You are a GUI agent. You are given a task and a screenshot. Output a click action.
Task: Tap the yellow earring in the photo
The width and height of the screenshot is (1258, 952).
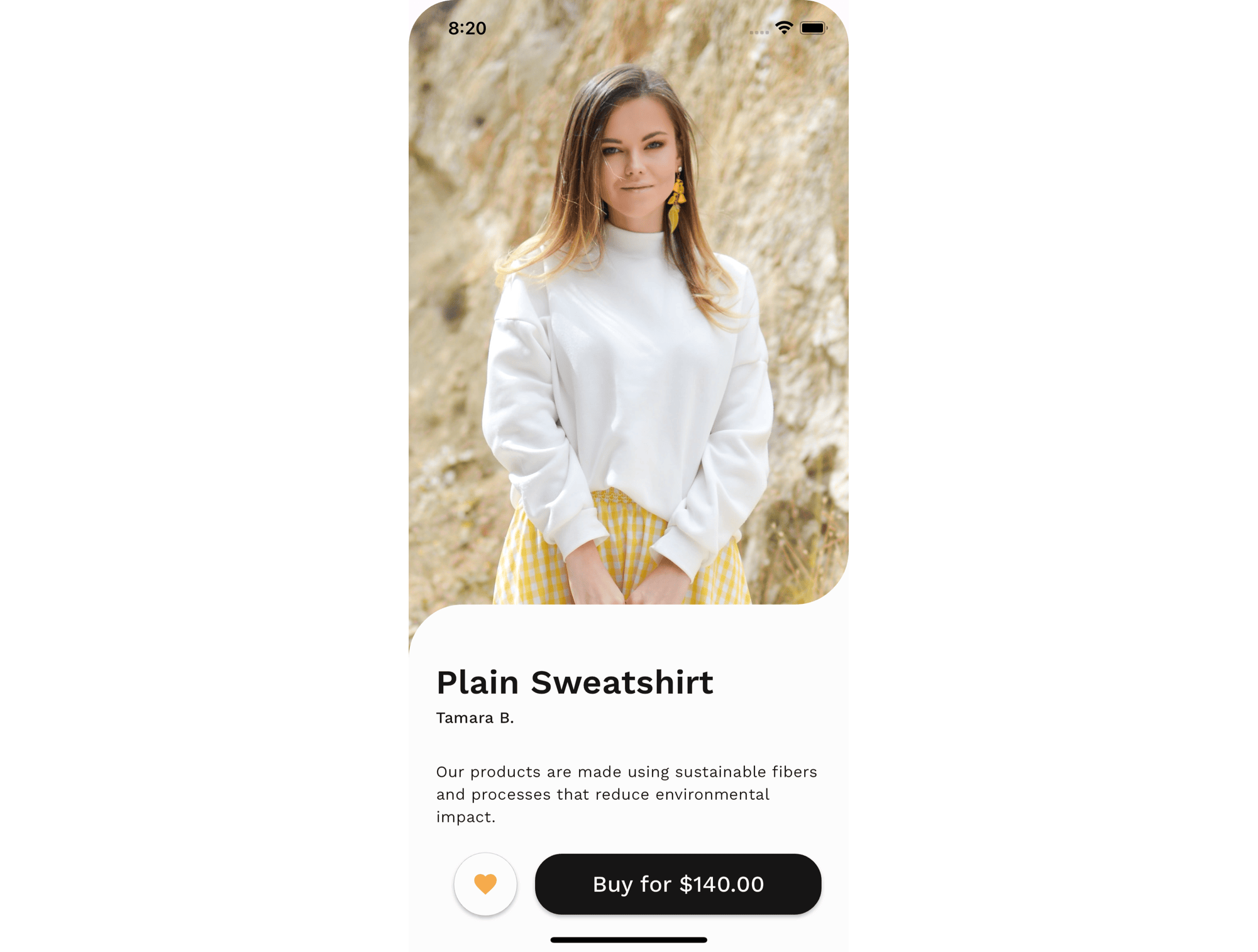click(676, 201)
